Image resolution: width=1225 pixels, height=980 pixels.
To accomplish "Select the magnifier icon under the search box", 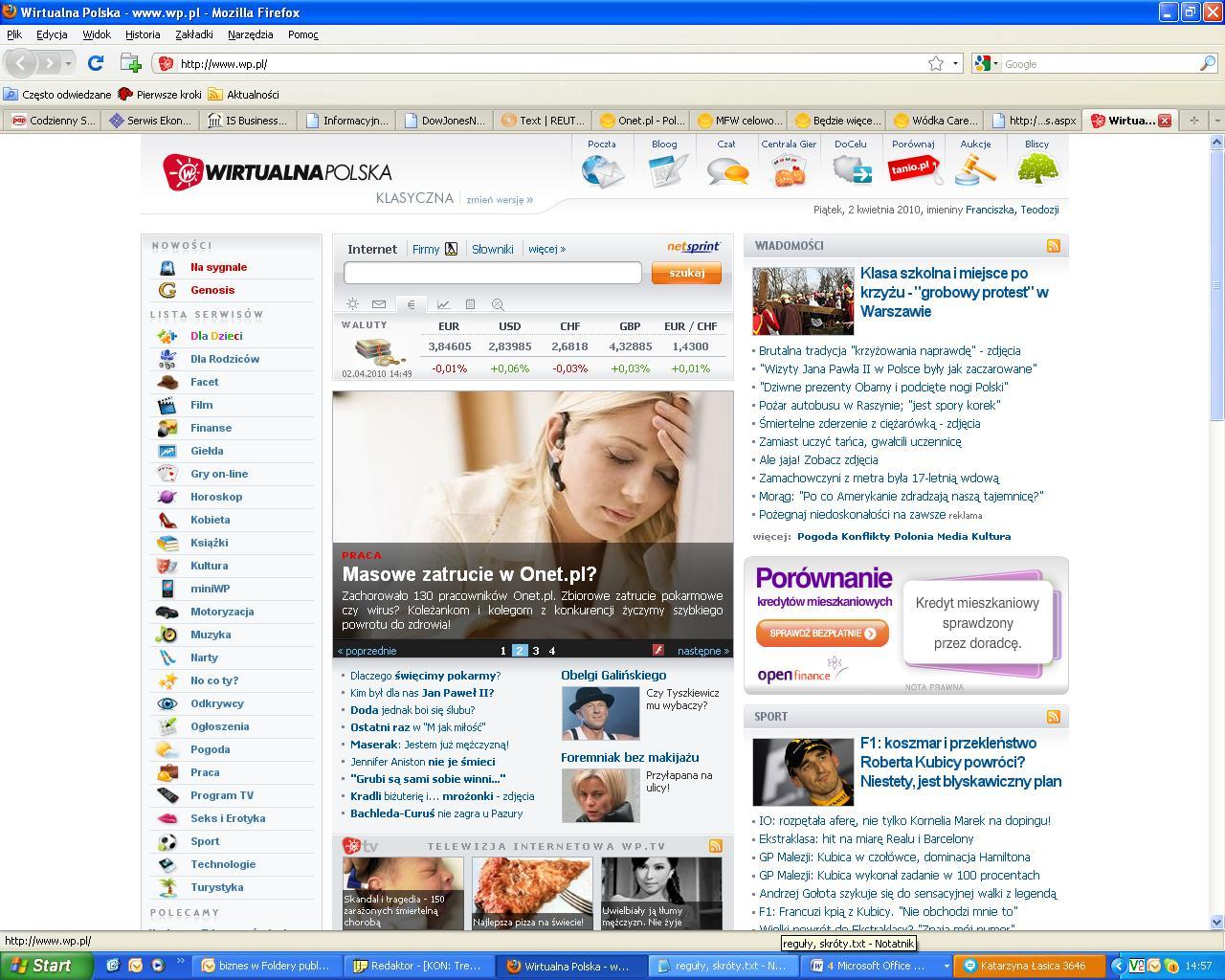I will click(x=498, y=304).
